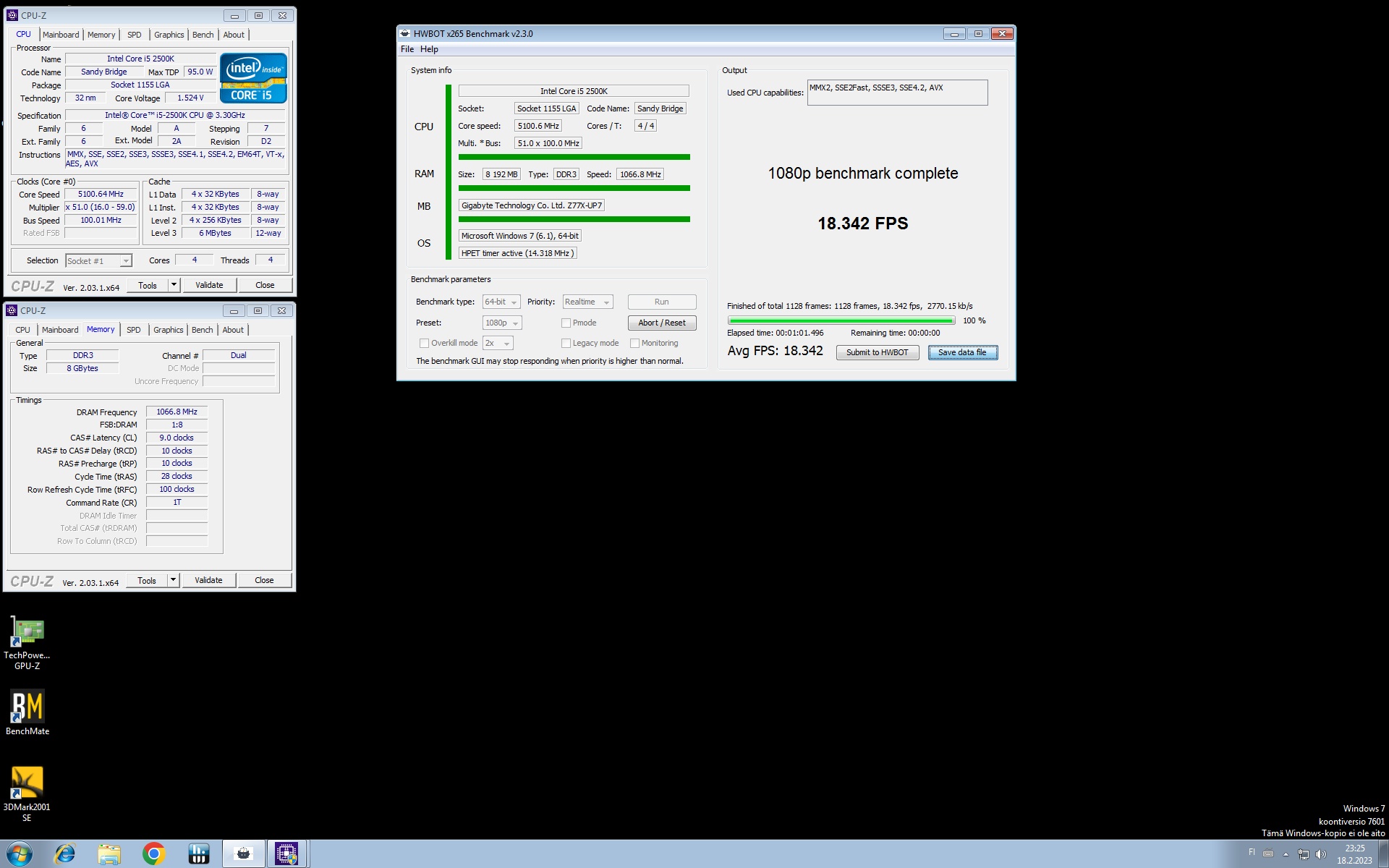Show hidden system tray icons
Viewport: 1389px width, 868px height.
coord(1286,854)
